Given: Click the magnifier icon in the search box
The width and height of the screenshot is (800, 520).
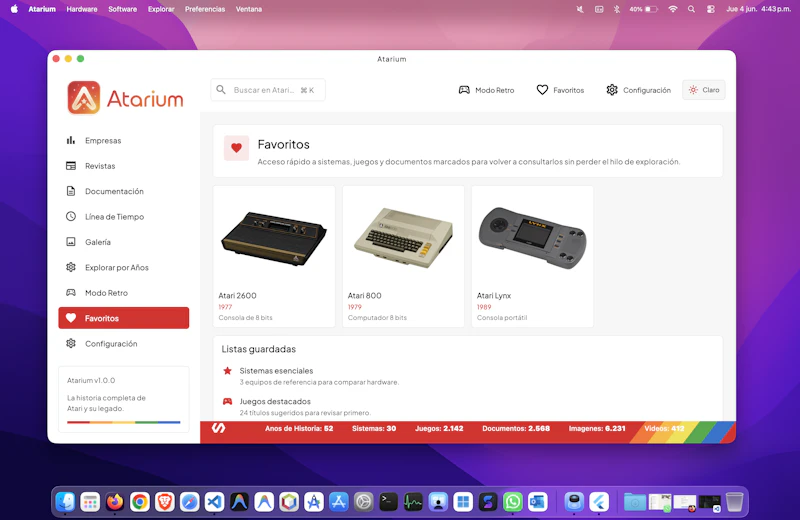Looking at the screenshot, I should tap(221, 90).
